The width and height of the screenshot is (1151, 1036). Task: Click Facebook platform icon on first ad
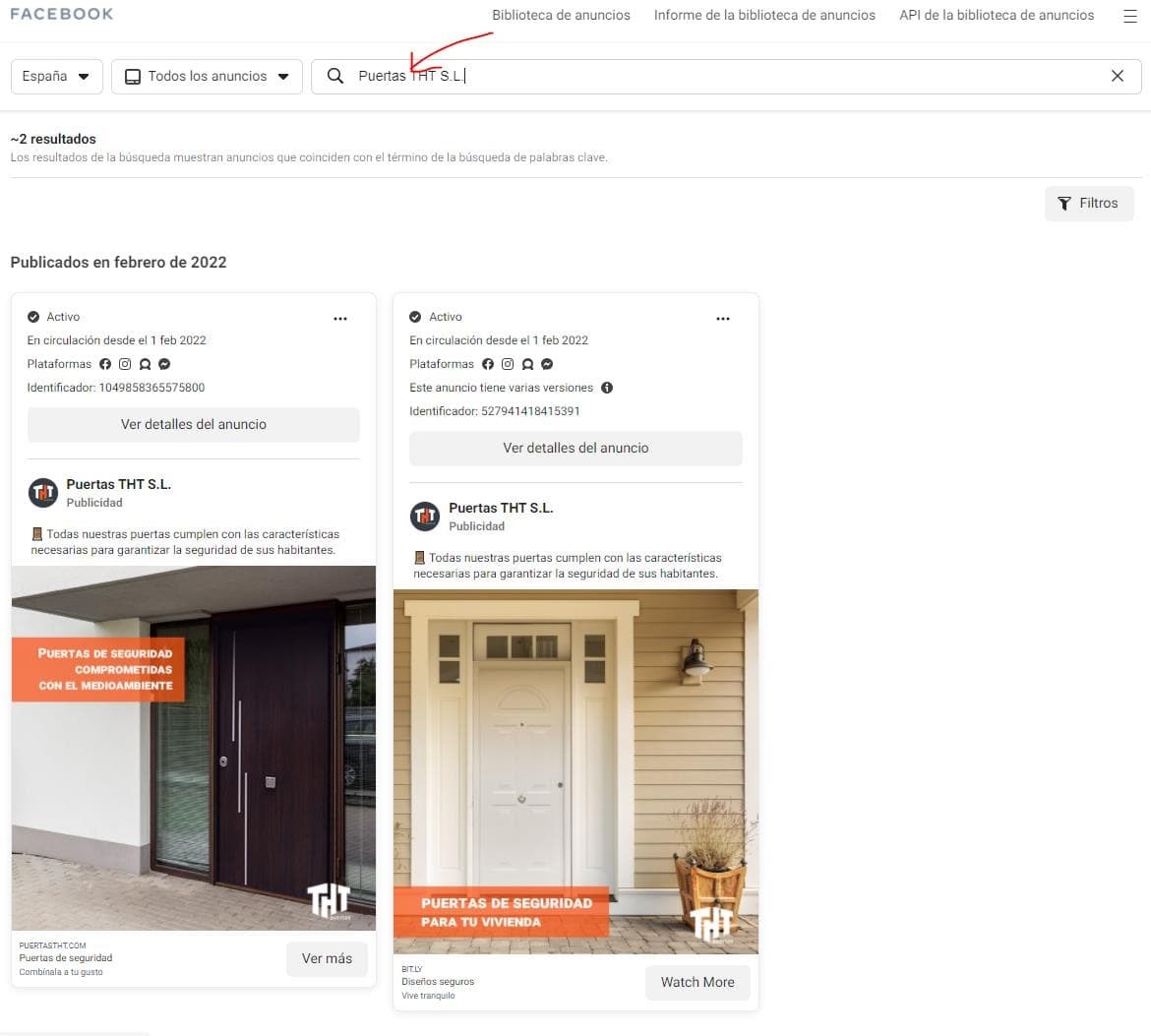(x=105, y=364)
